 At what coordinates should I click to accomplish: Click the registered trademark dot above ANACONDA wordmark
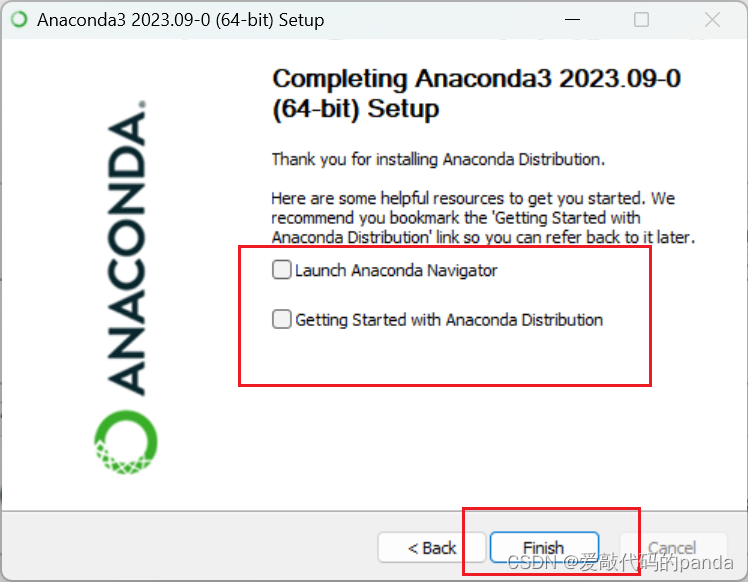[x=142, y=104]
